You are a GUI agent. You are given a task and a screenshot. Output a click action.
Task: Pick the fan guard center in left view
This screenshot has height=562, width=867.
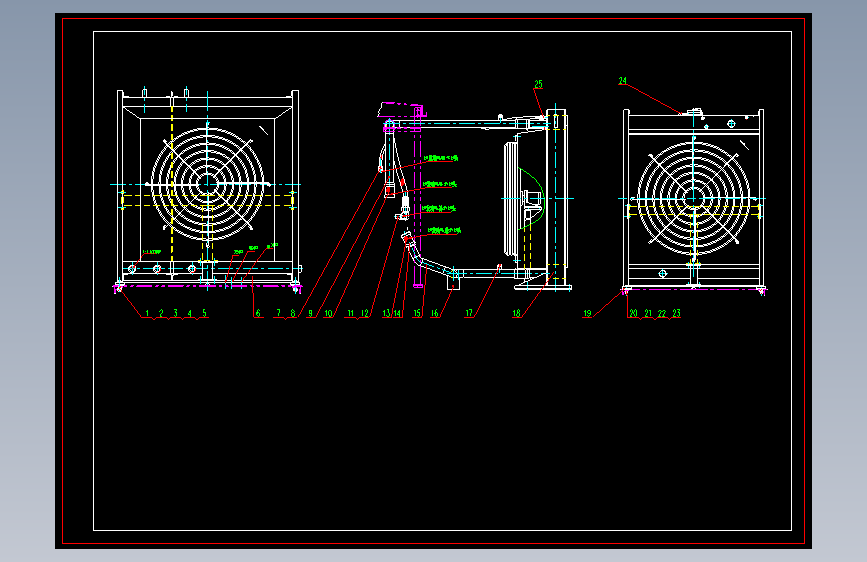[x=207, y=184]
